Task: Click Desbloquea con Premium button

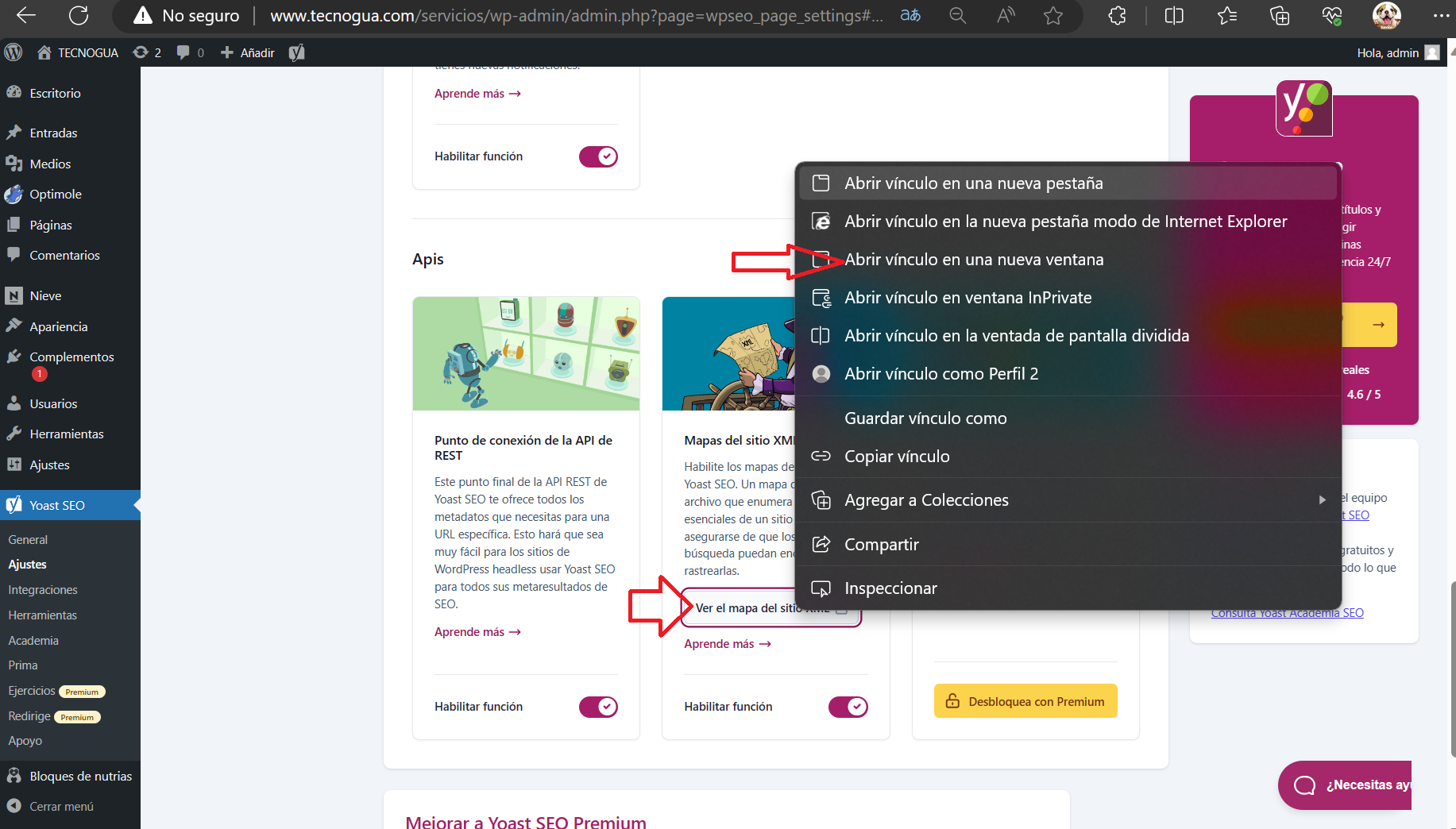Action: pos(1025,701)
